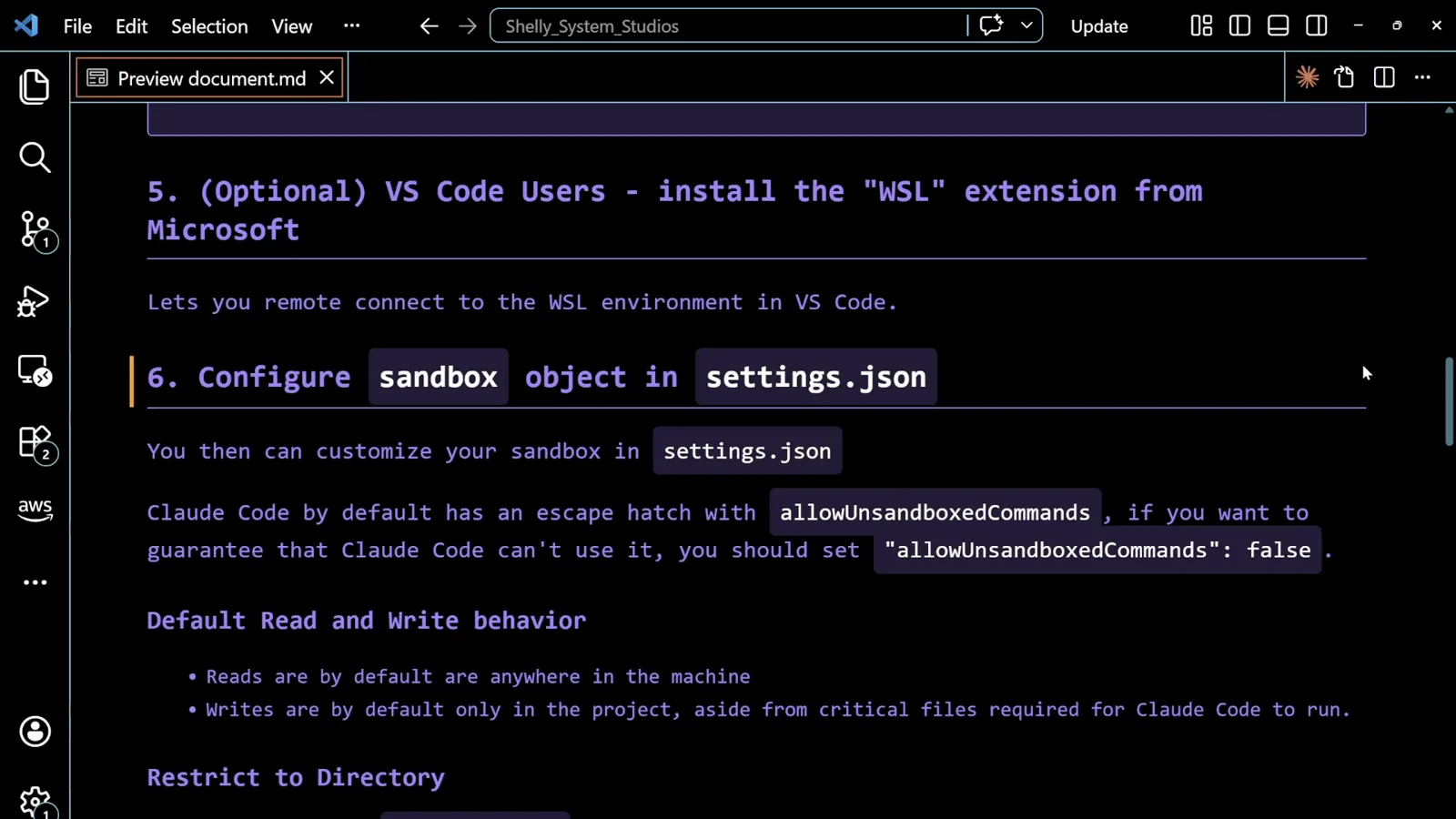Open the Accounts menu

click(35, 732)
